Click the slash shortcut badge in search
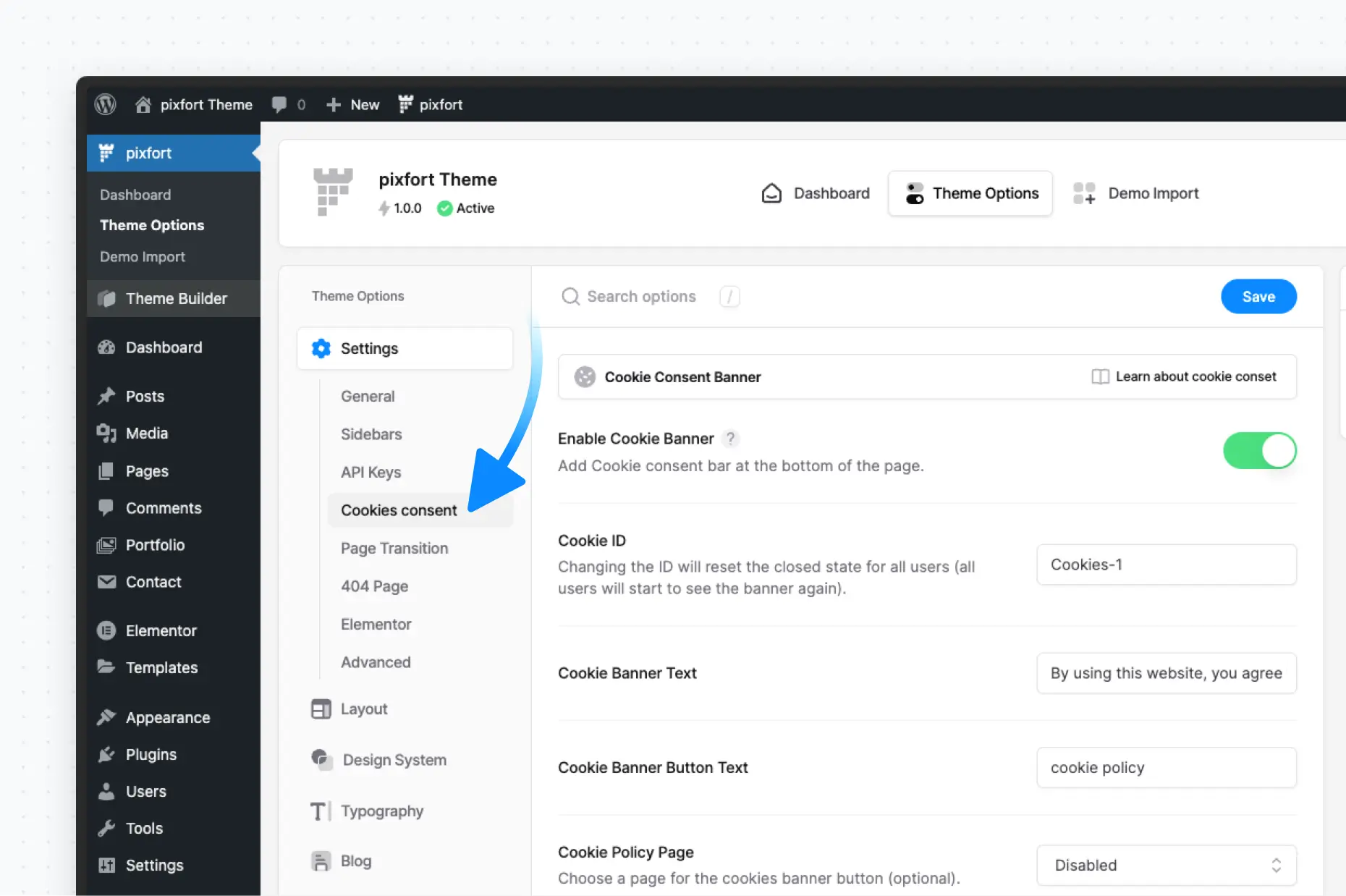The width and height of the screenshot is (1346, 896). (729, 297)
